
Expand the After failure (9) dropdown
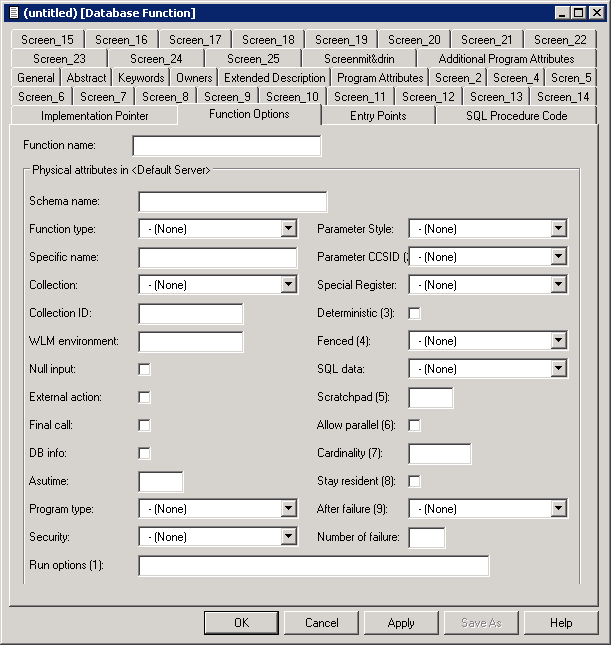tap(558, 509)
